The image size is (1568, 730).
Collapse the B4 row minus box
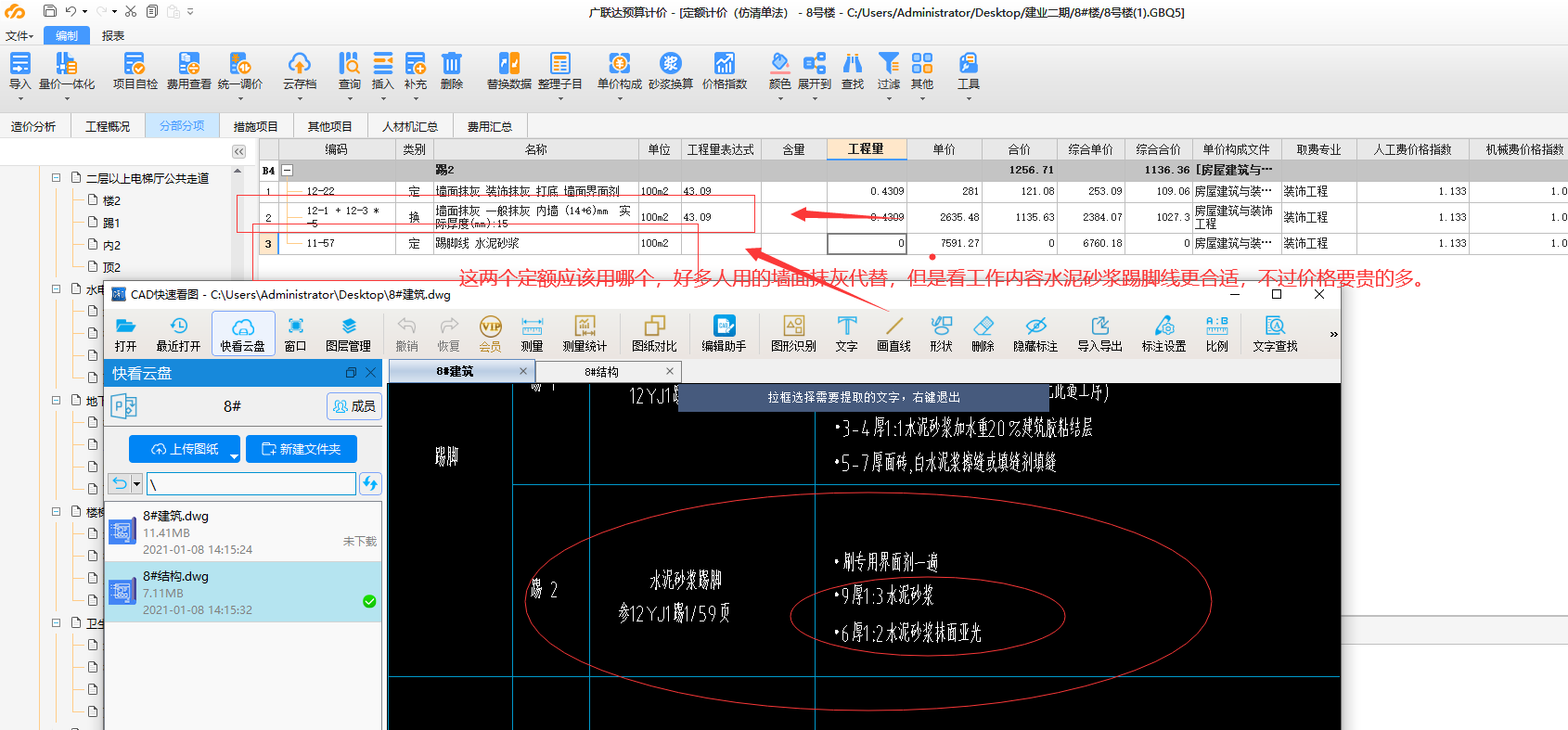288,170
